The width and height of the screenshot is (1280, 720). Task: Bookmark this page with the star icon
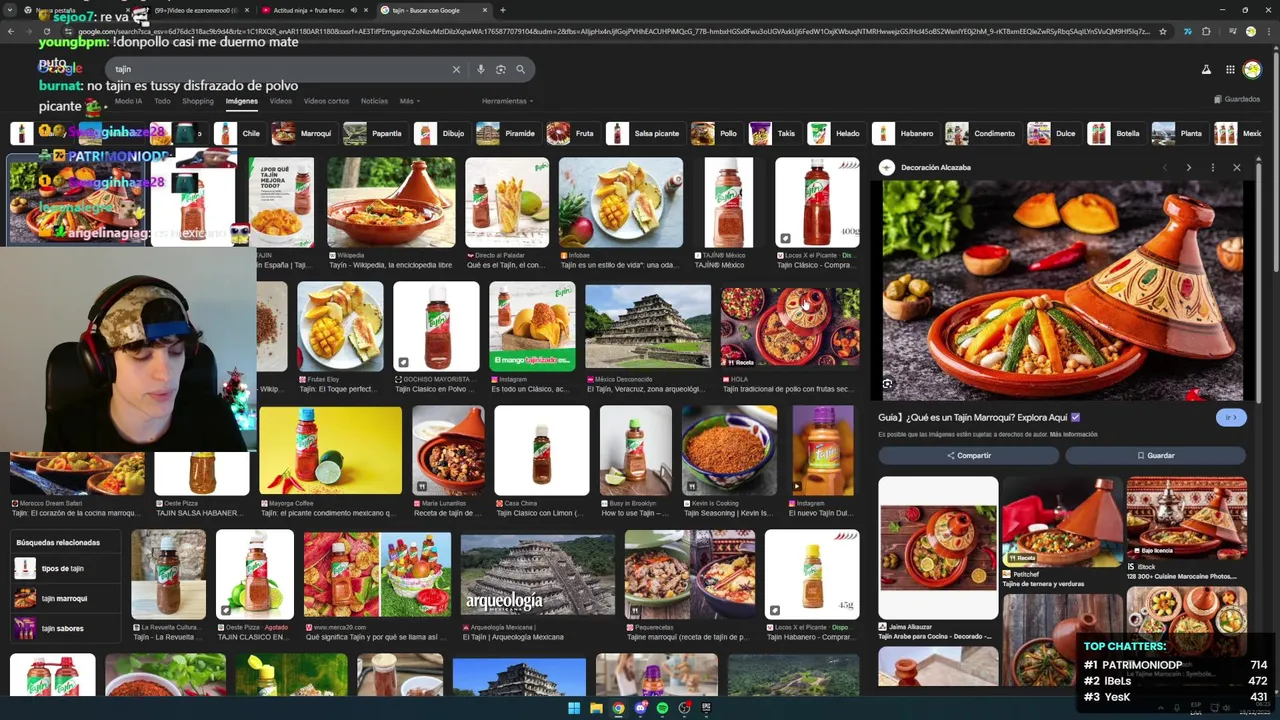(1163, 31)
